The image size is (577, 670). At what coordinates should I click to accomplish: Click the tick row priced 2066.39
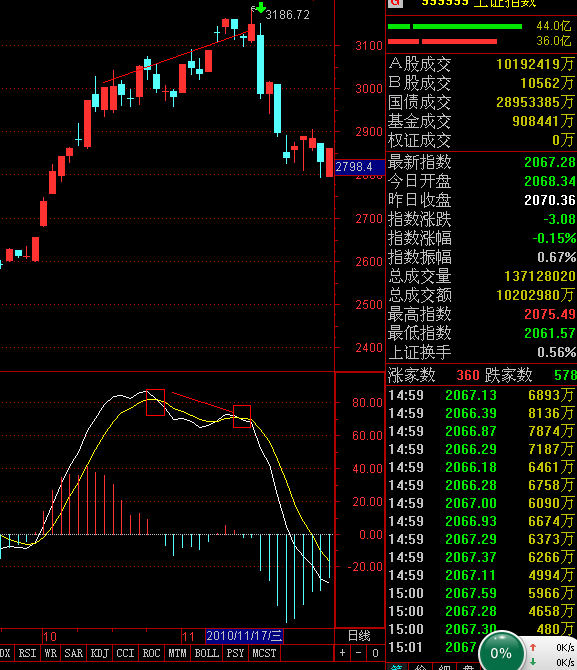481,413
